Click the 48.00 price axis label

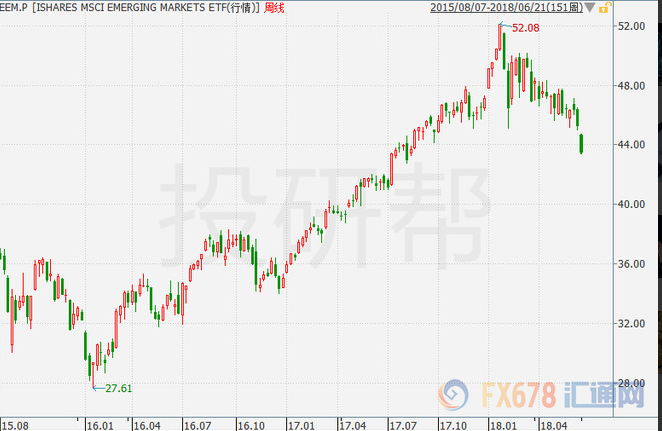(632, 86)
